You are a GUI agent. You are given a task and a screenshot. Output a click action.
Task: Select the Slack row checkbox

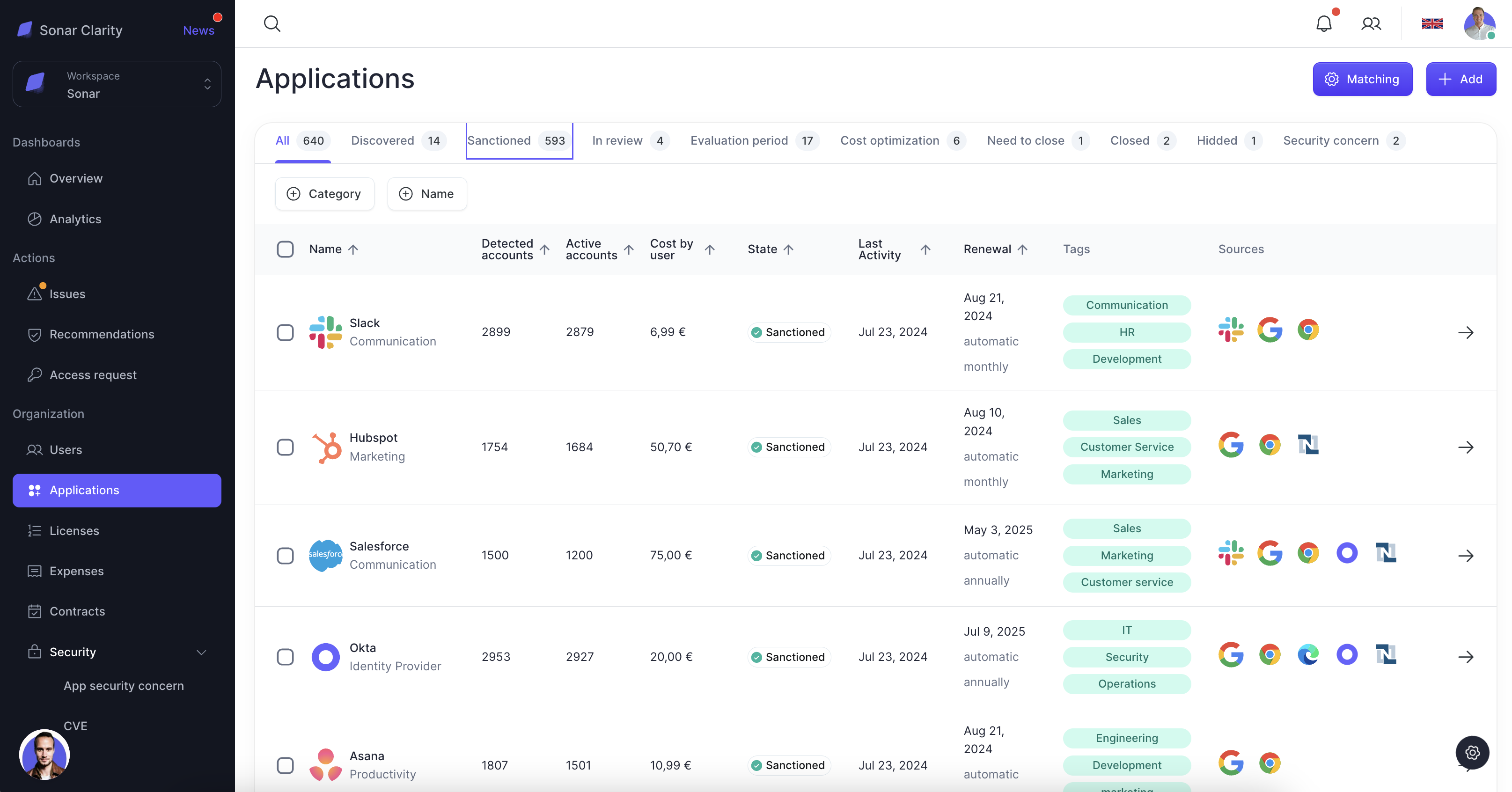pyautogui.click(x=285, y=332)
